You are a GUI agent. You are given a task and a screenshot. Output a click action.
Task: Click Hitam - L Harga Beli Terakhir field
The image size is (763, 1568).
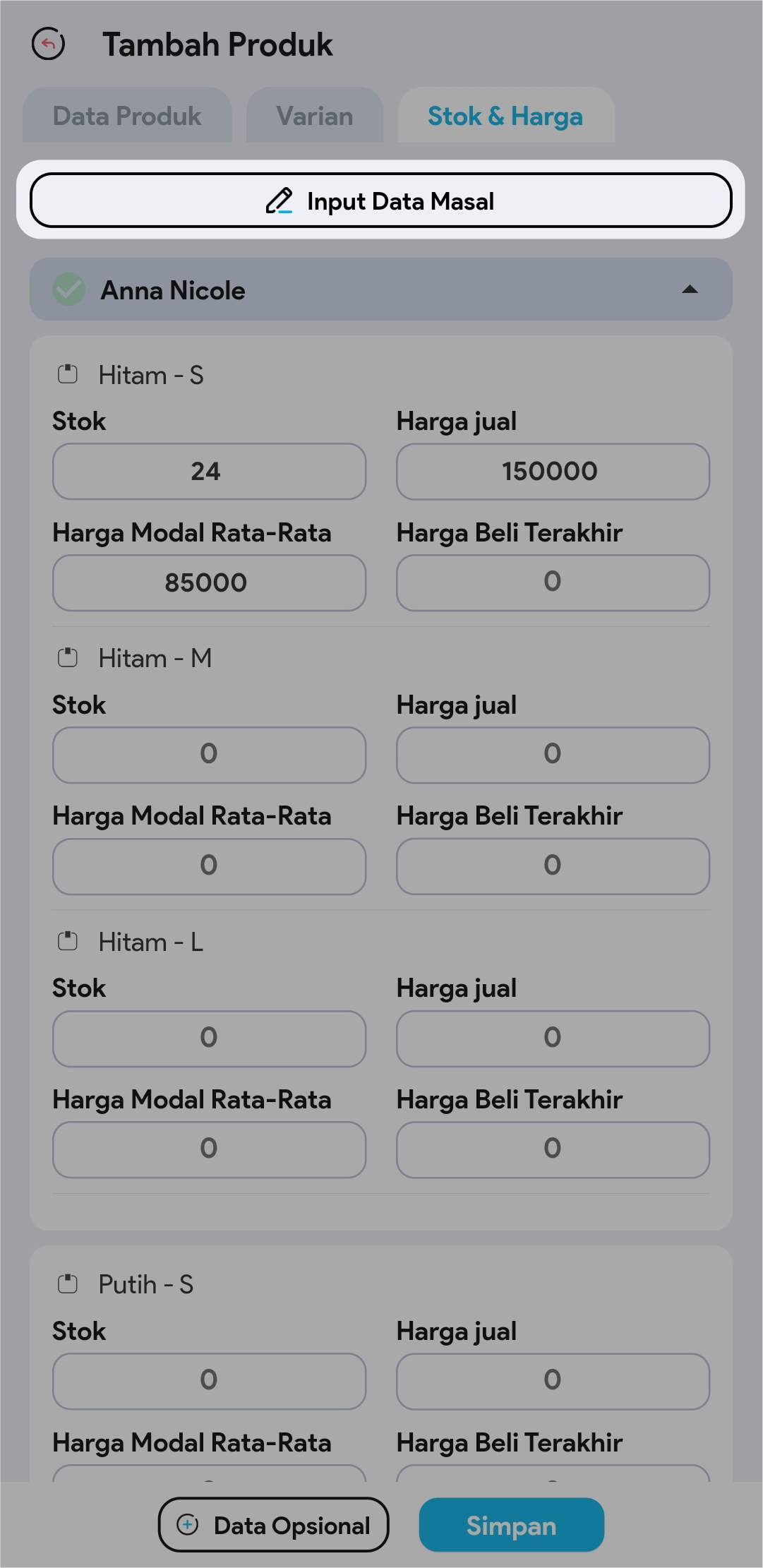(x=553, y=1149)
